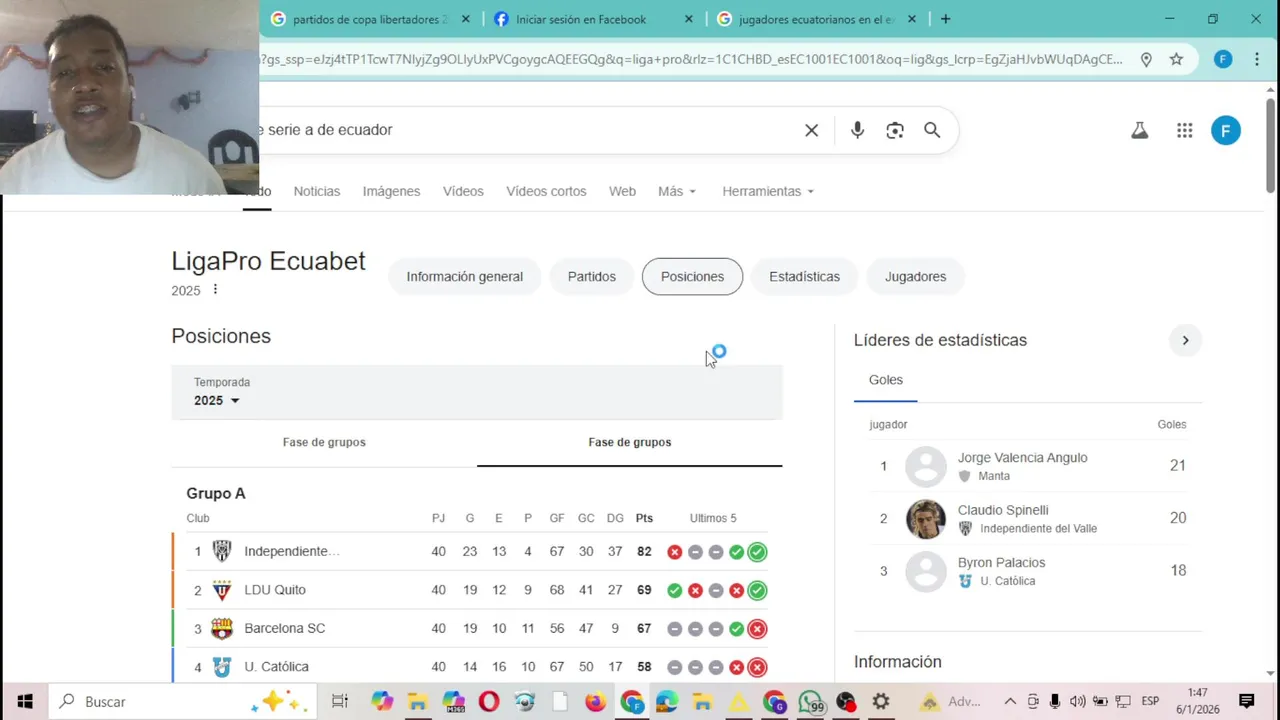Click the Barcelona SC club crest

pos(222,628)
